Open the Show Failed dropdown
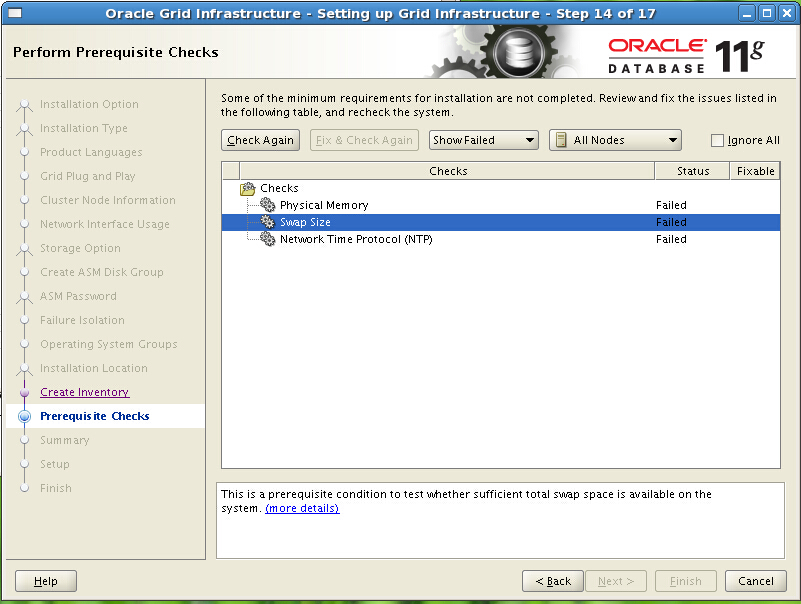This screenshot has width=801, height=604. 483,140
